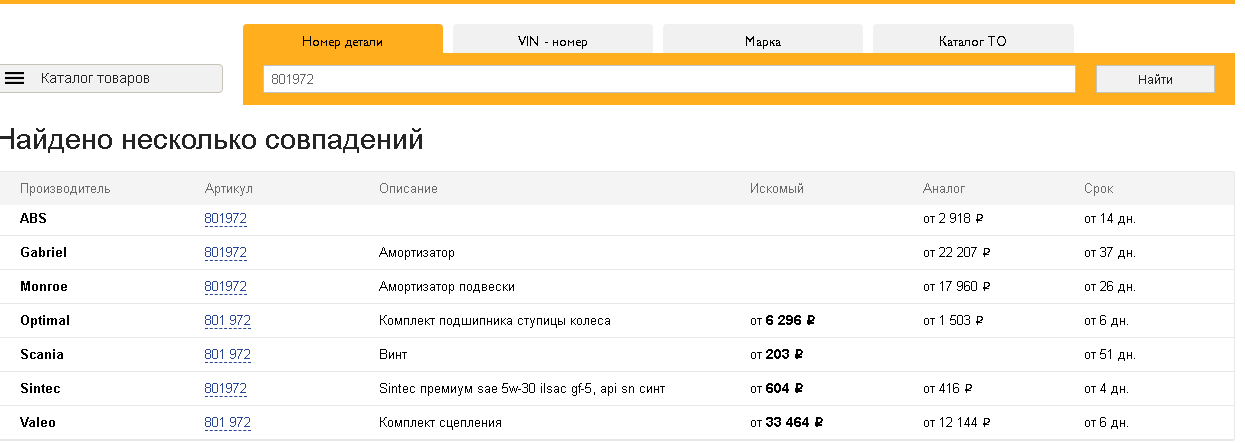The height and width of the screenshot is (443, 1245).
Task: Click Monroe delivery term от 26 дн.
Action: pyautogui.click(x=1110, y=286)
